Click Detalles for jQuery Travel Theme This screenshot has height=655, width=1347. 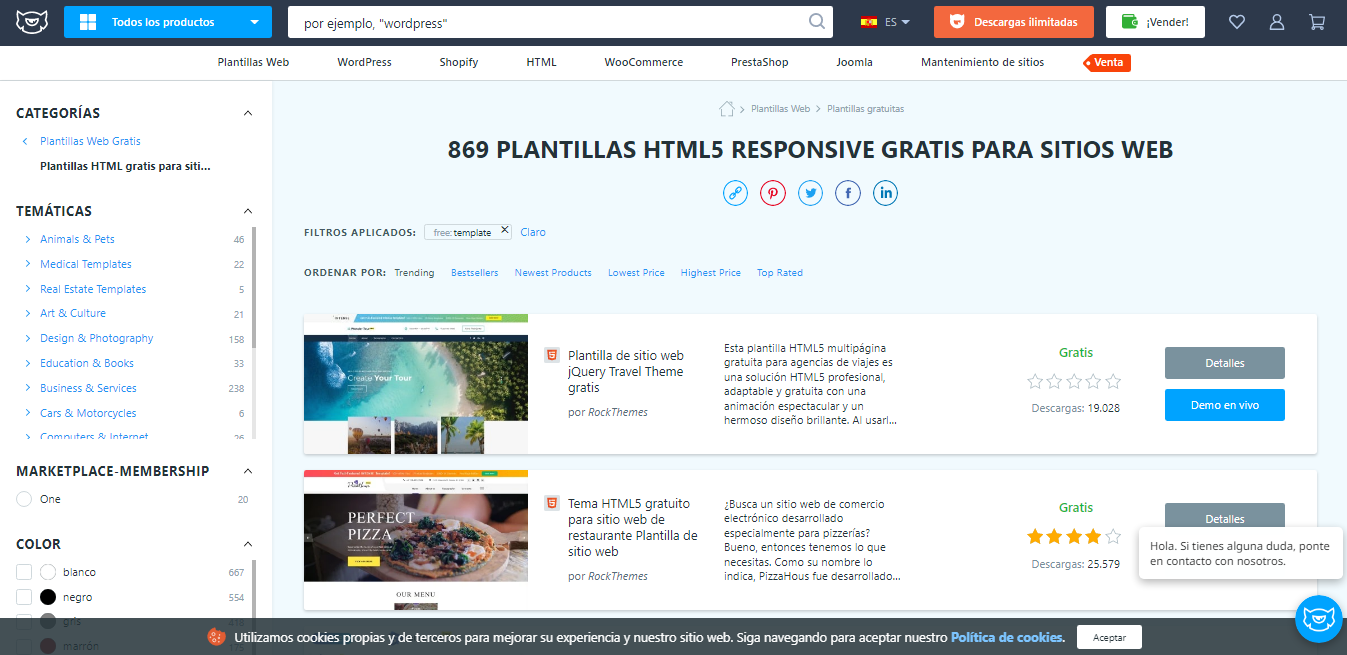pyautogui.click(x=1225, y=363)
